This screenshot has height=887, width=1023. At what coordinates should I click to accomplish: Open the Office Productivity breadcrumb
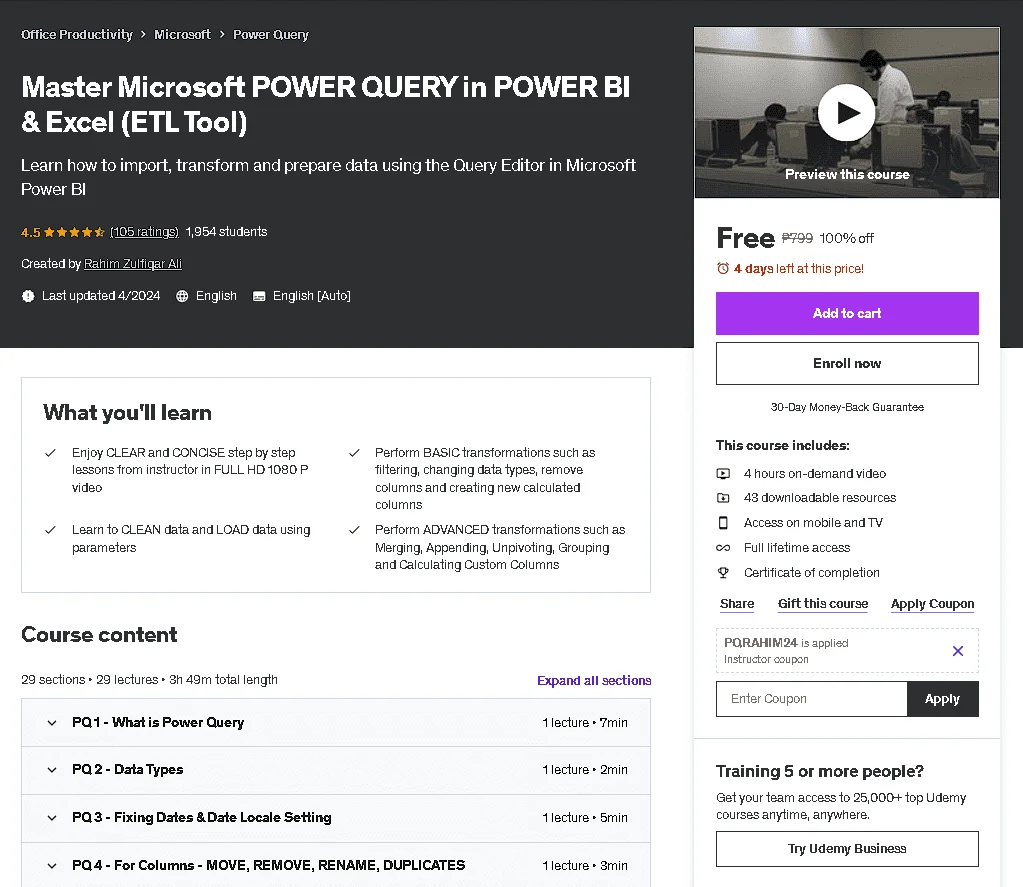76,35
